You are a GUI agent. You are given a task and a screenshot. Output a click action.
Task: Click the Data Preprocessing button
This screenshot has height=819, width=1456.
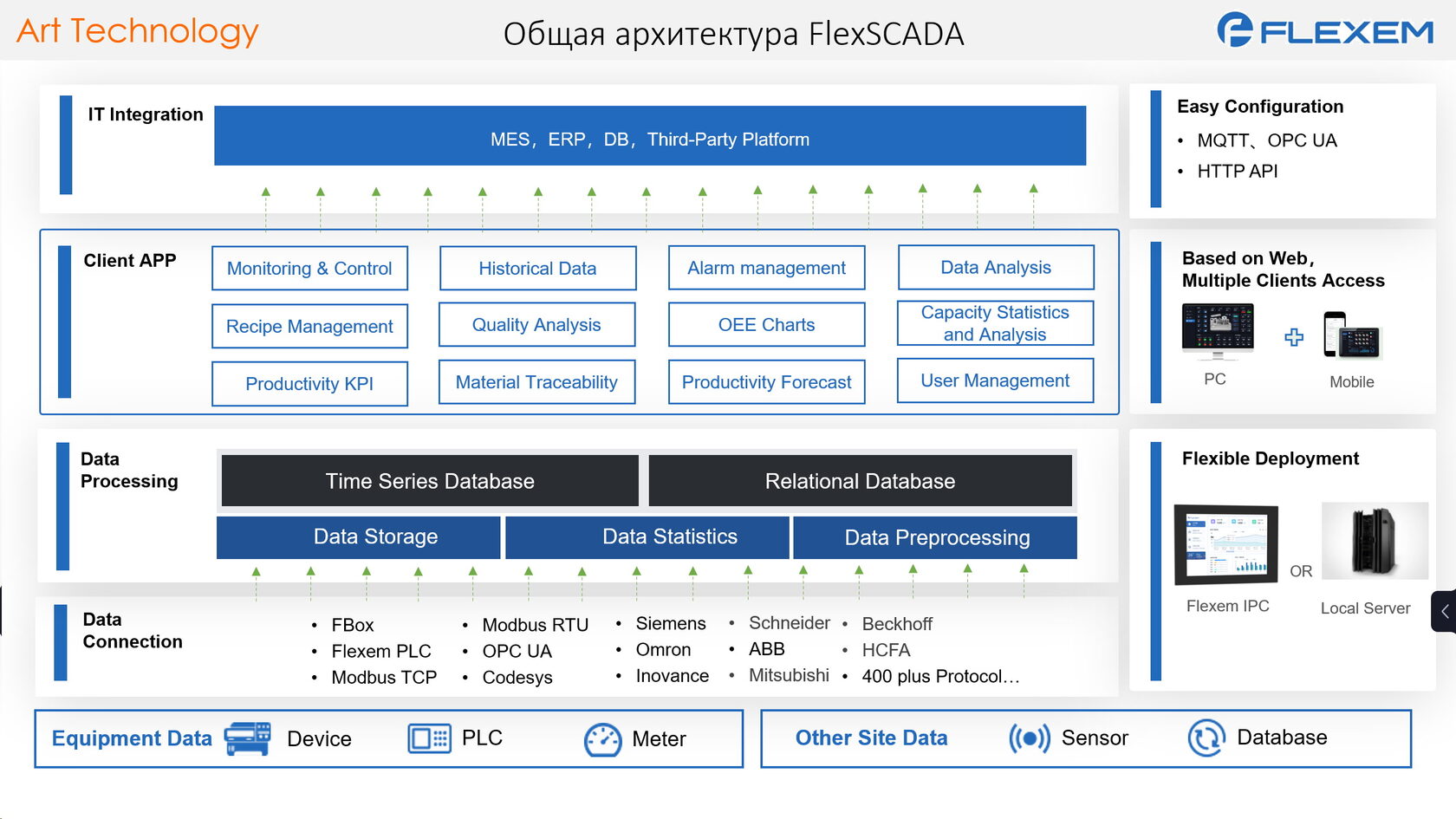(x=935, y=537)
